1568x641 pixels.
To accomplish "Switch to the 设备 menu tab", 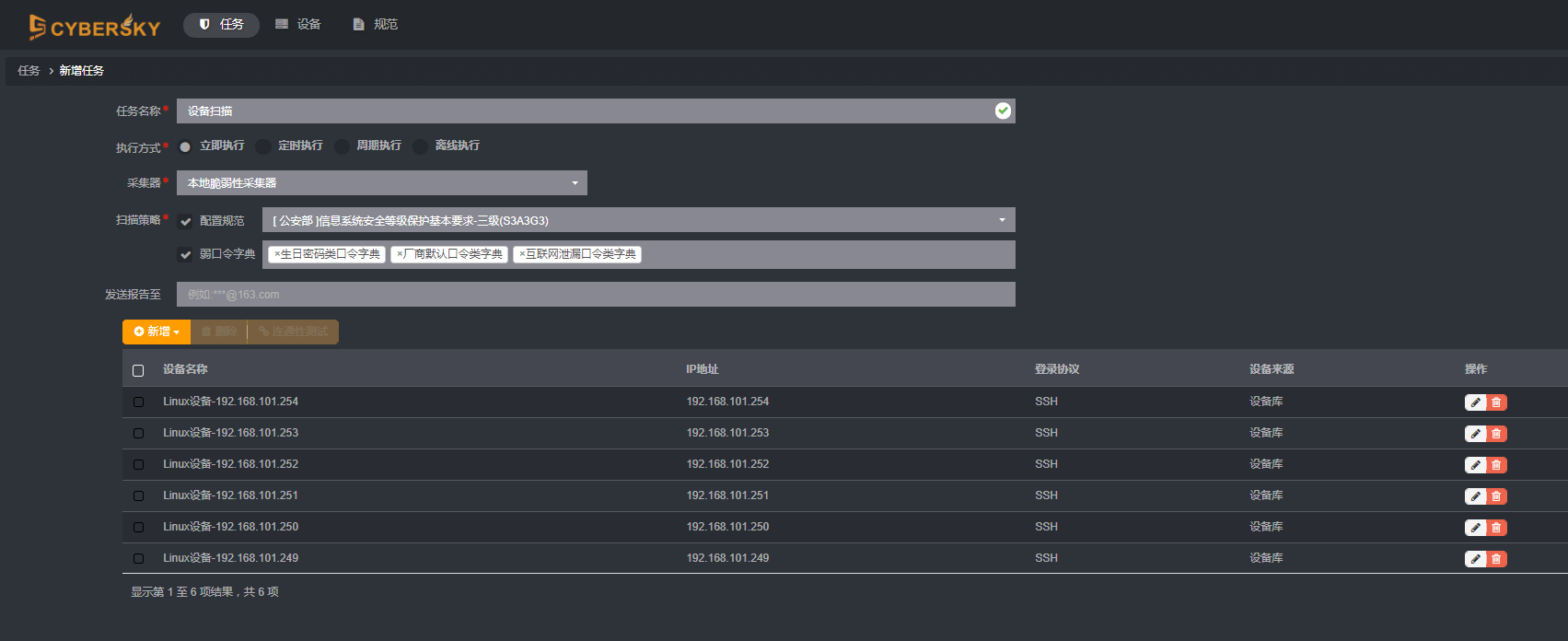I will click(x=298, y=25).
